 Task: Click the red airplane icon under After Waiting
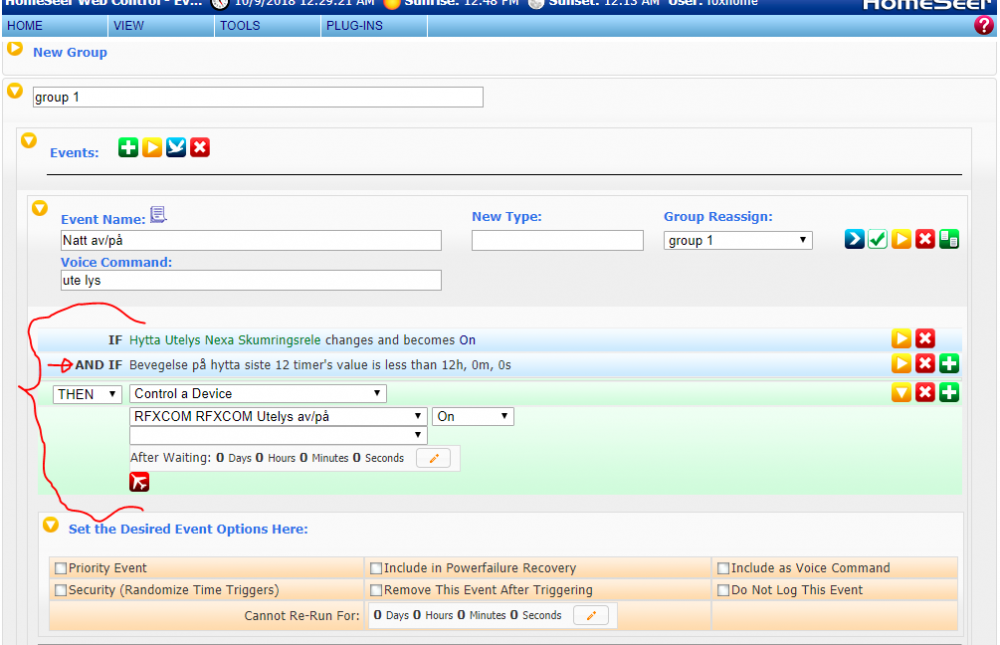pos(139,482)
